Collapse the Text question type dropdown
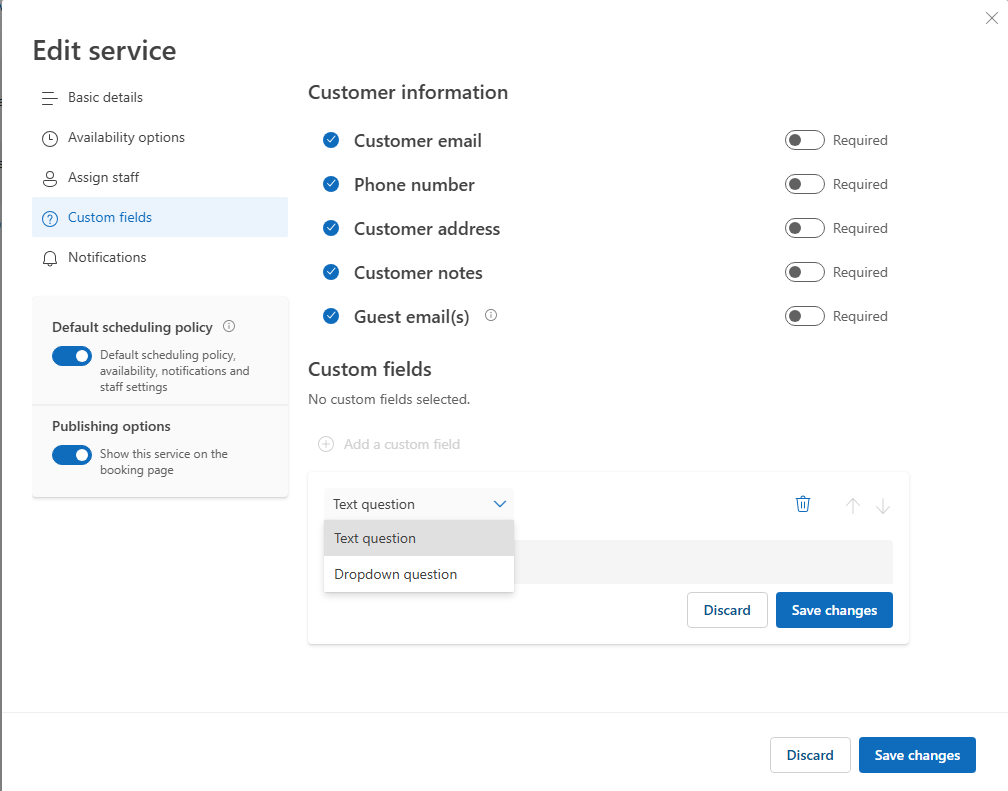 click(419, 504)
